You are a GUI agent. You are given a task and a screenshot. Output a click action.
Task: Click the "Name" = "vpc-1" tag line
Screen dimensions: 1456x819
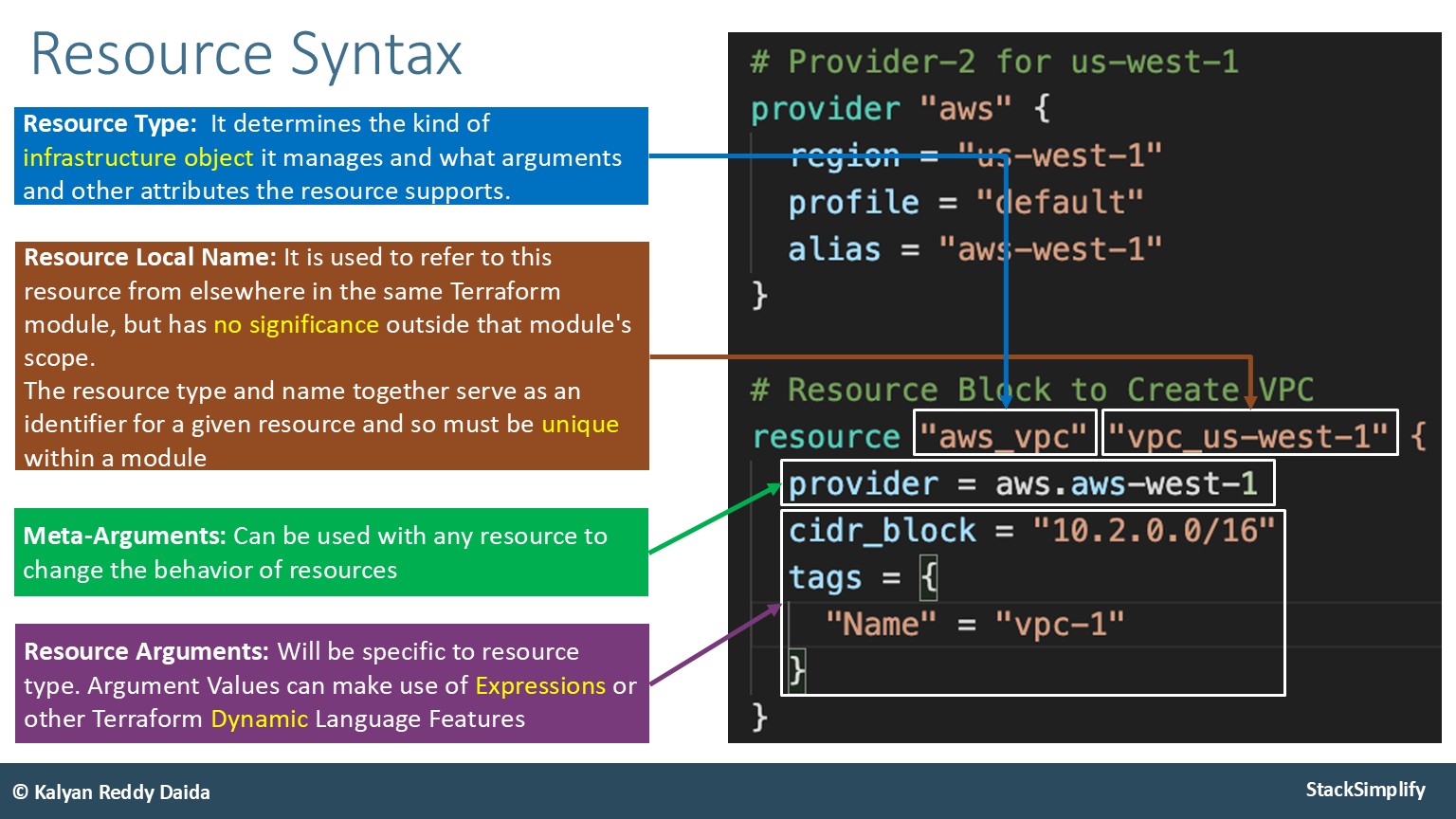(974, 624)
